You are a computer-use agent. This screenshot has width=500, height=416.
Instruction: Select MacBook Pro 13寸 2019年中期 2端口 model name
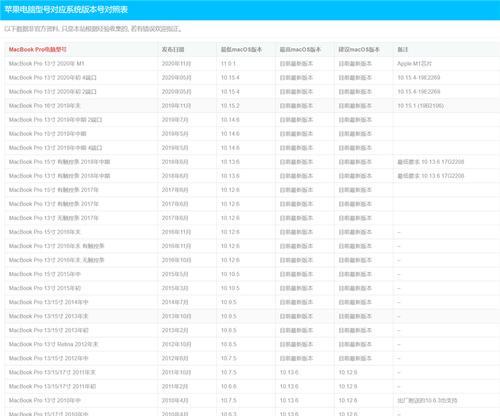pyautogui.click(x=55, y=119)
